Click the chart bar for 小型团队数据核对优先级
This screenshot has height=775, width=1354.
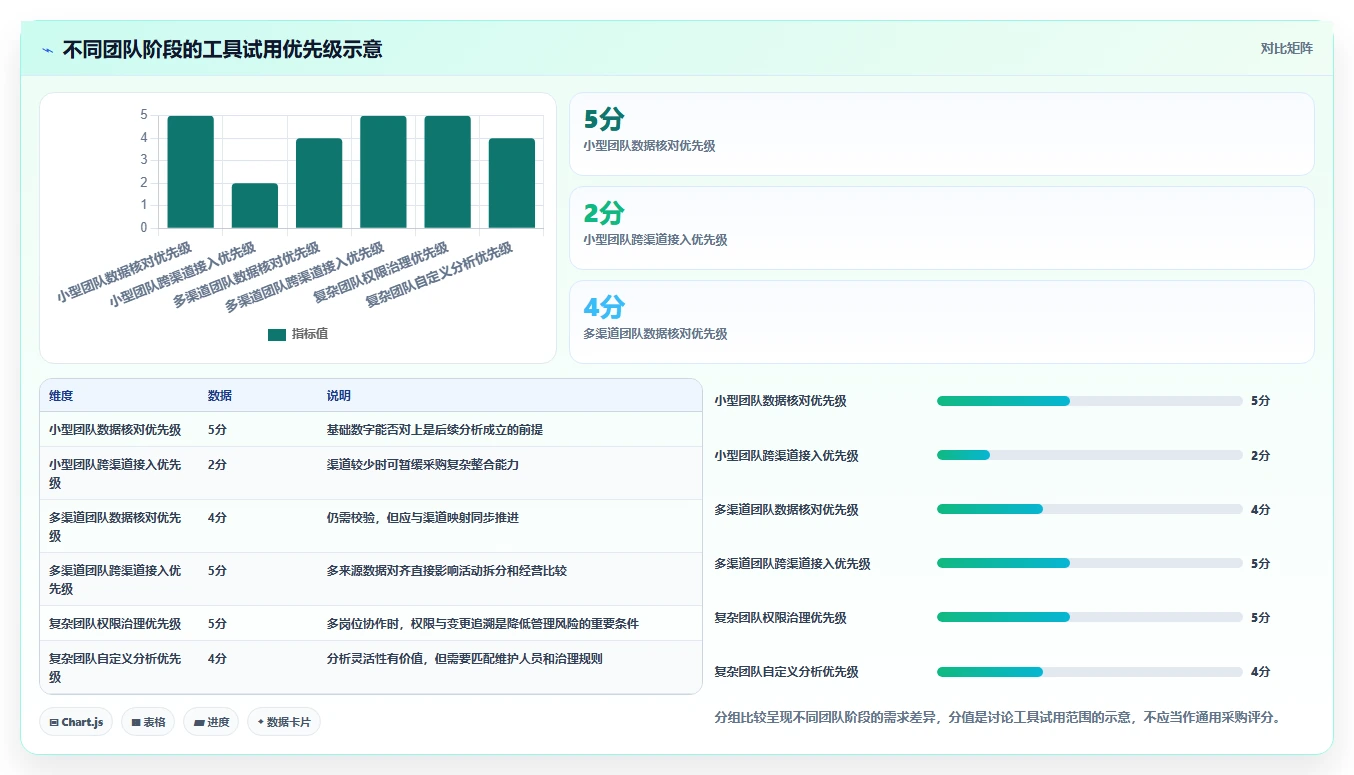[x=190, y=172]
